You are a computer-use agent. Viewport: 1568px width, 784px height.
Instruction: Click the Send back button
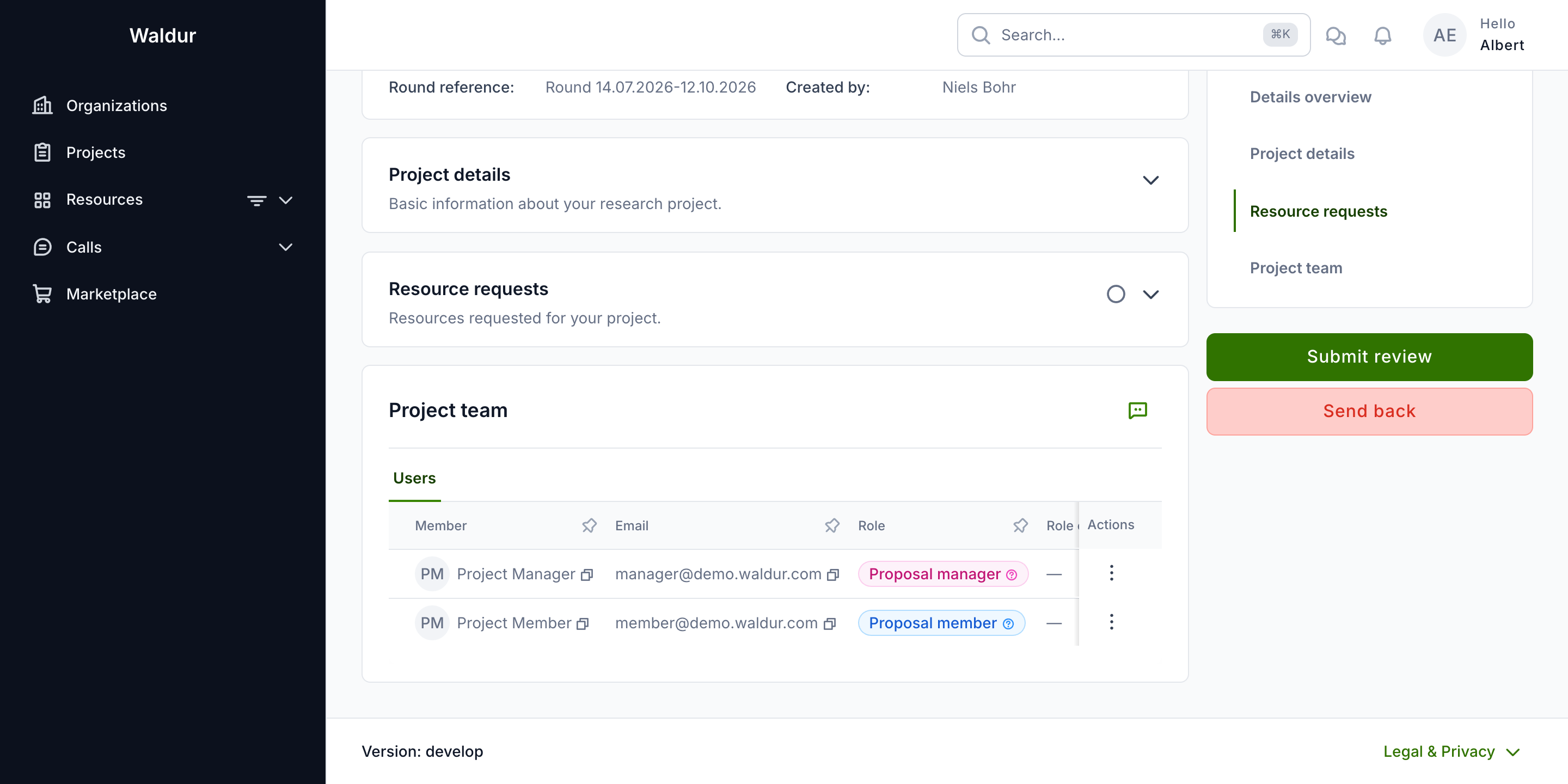1369,412
